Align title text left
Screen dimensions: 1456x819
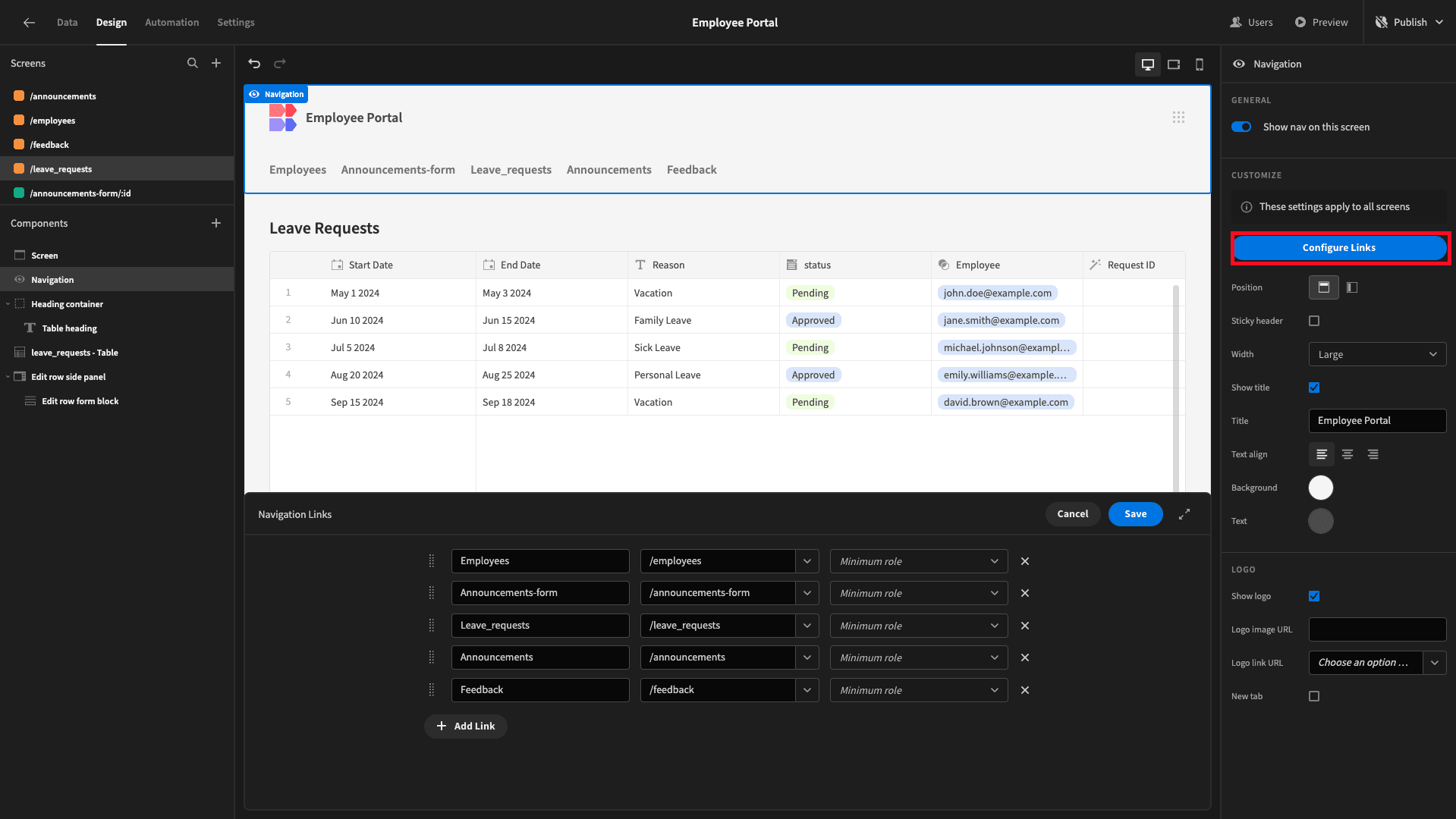(1322, 454)
